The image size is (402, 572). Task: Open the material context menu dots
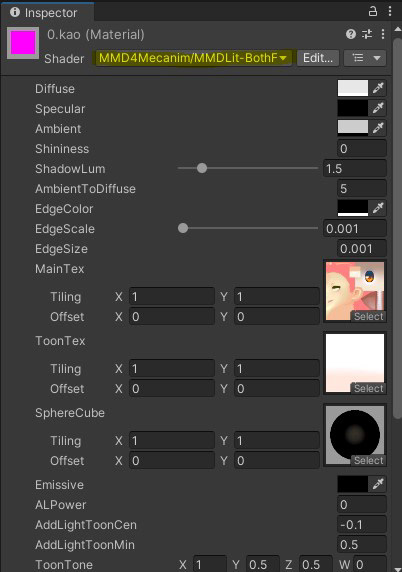coord(383,34)
